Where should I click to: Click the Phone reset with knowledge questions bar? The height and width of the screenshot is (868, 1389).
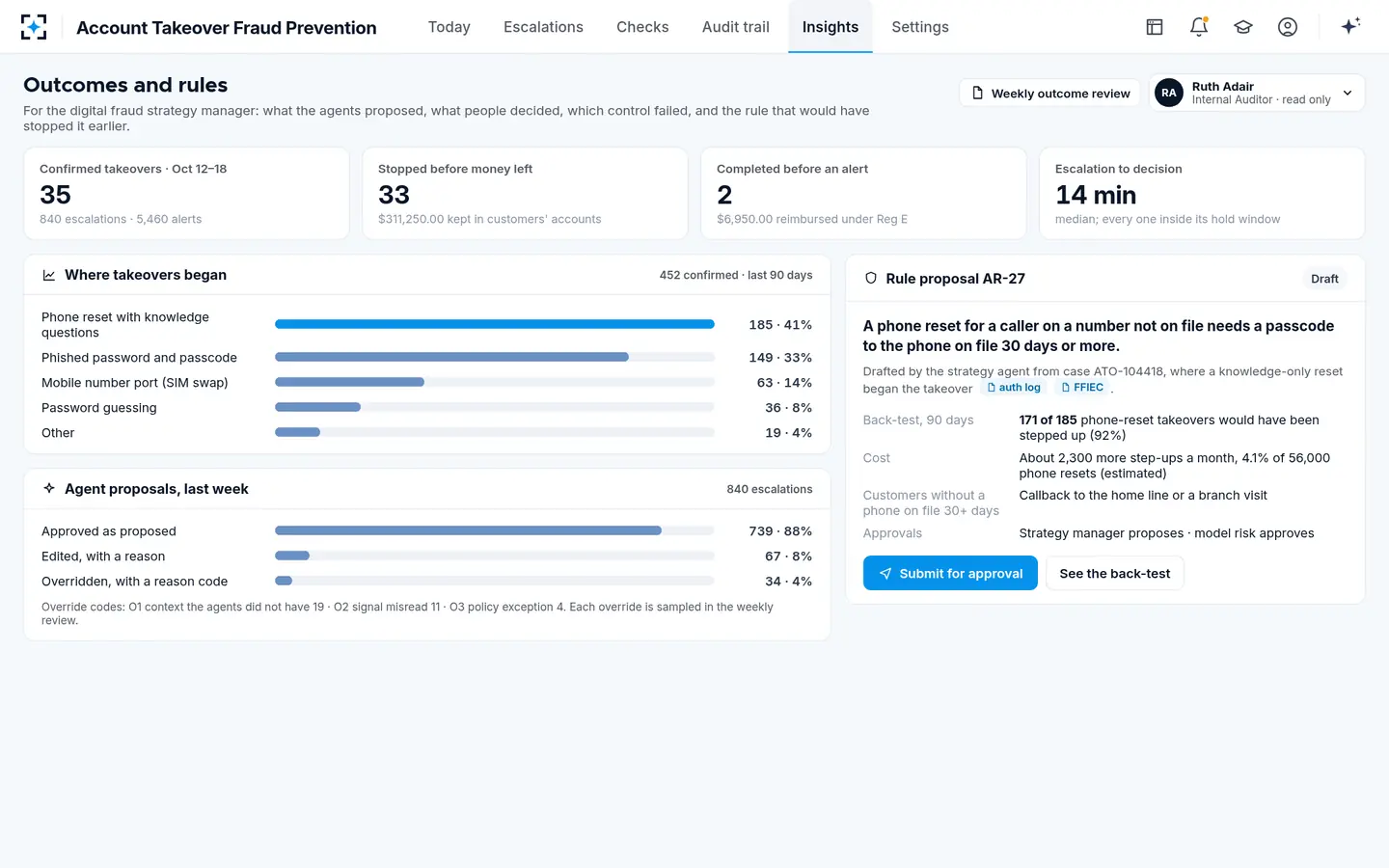495,324
